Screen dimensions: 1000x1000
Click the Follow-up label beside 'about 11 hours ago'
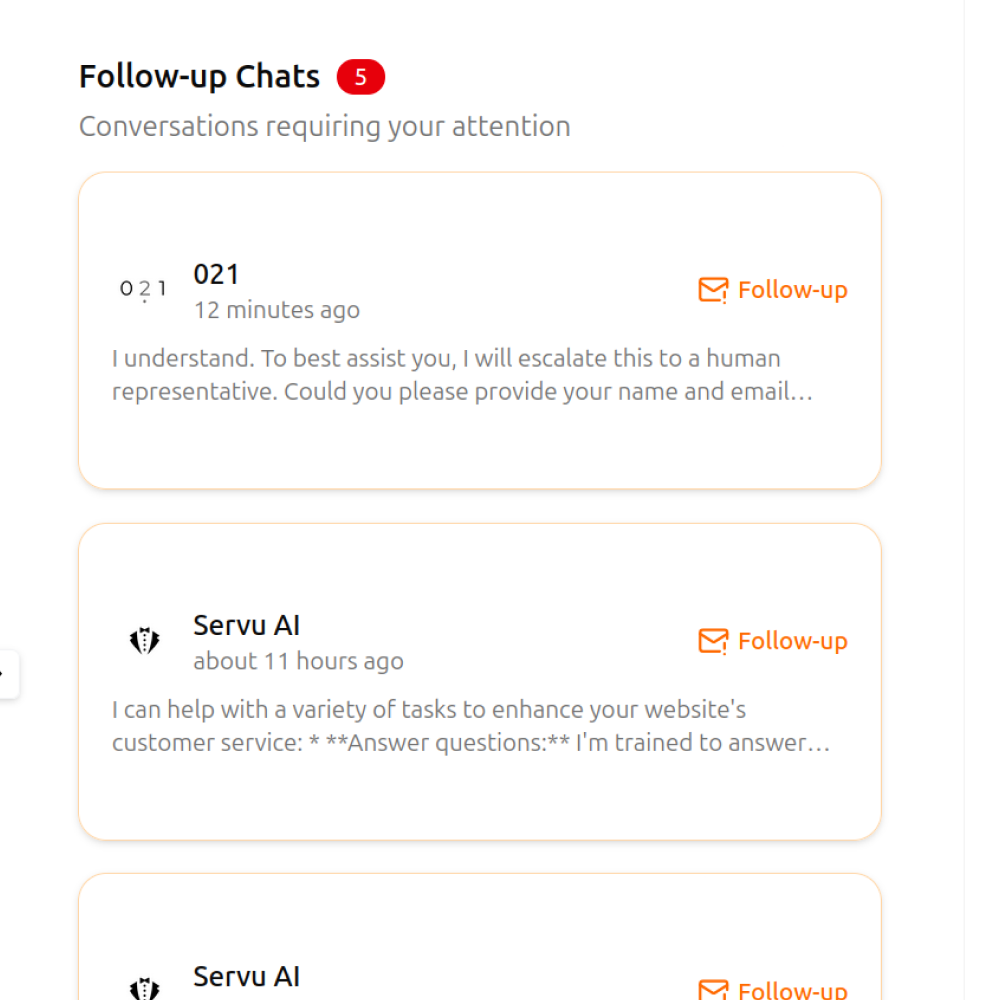click(x=792, y=641)
